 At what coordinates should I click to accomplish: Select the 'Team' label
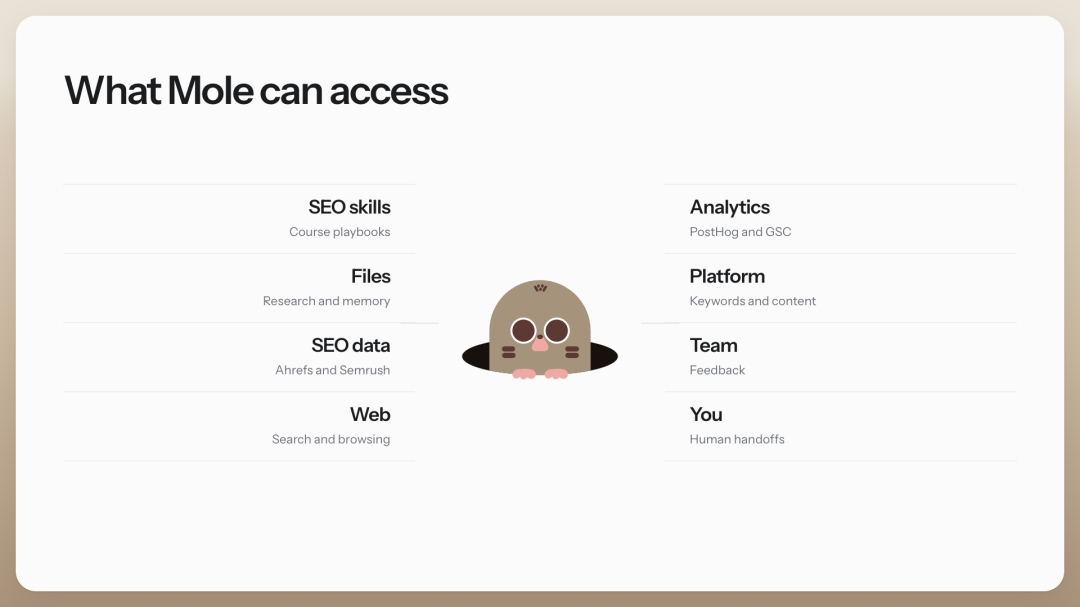coord(714,345)
